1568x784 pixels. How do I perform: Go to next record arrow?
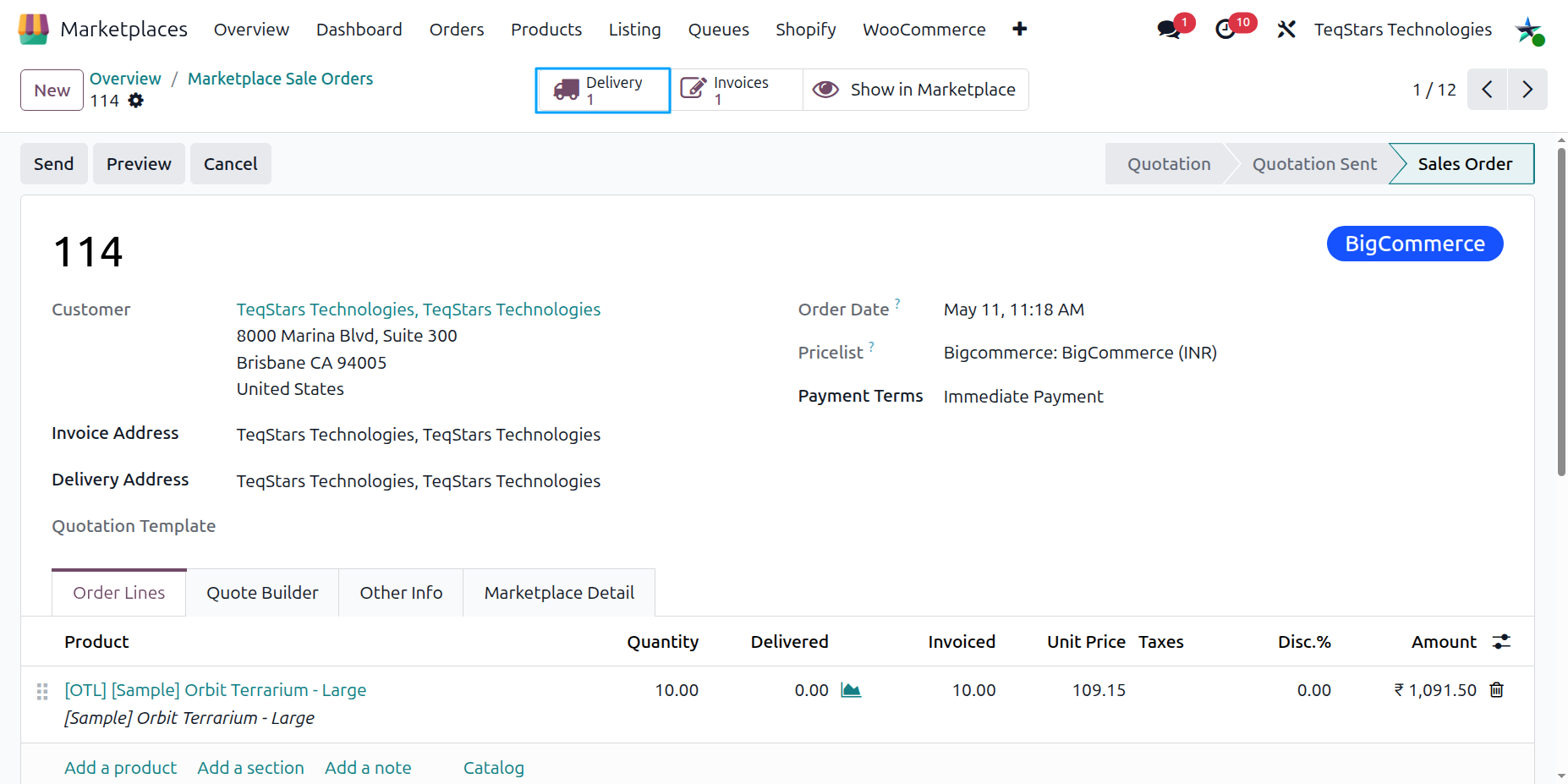pos(1527,90)
